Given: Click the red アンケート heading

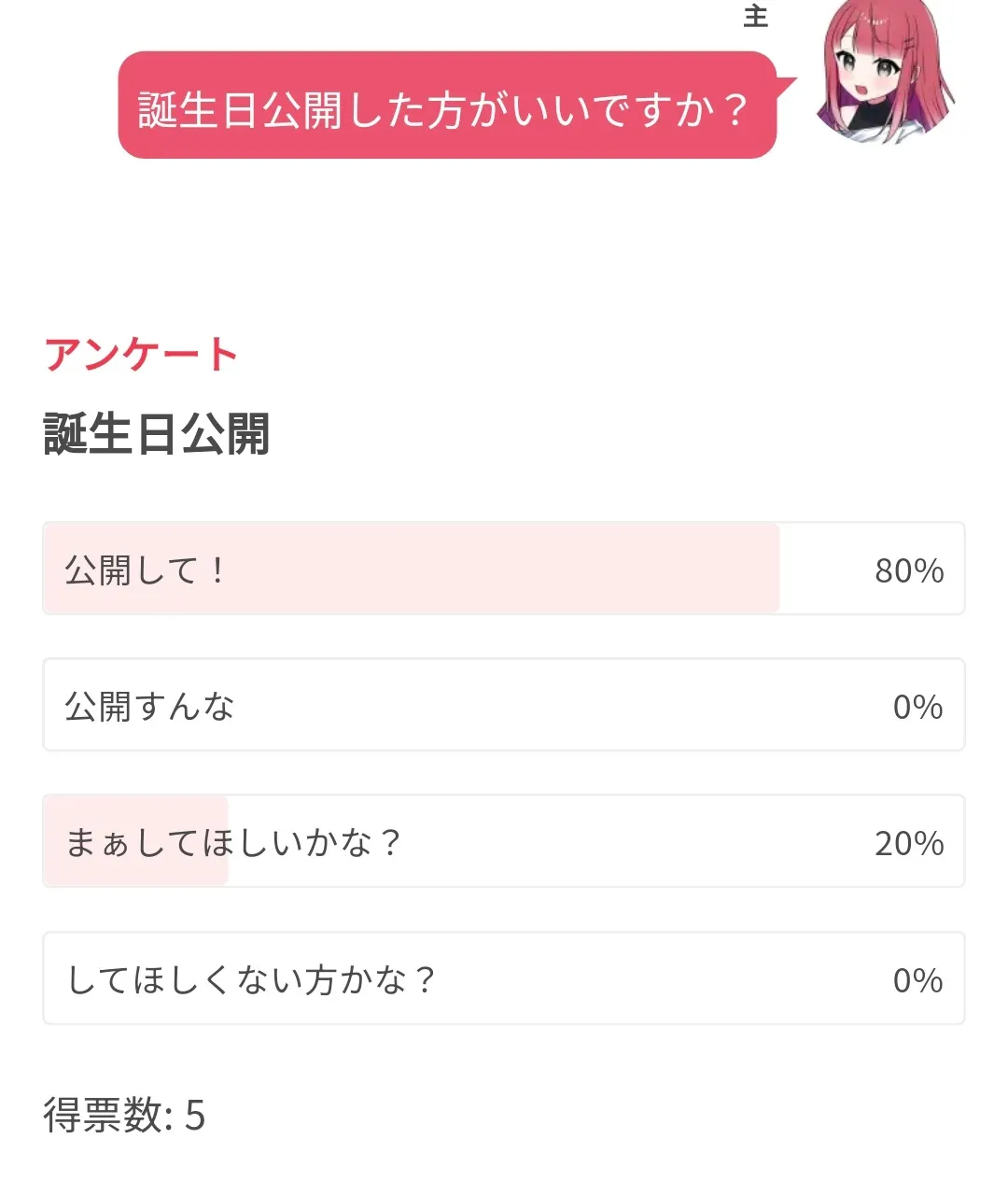Looking at the screenshot, I should click(141, 355).
